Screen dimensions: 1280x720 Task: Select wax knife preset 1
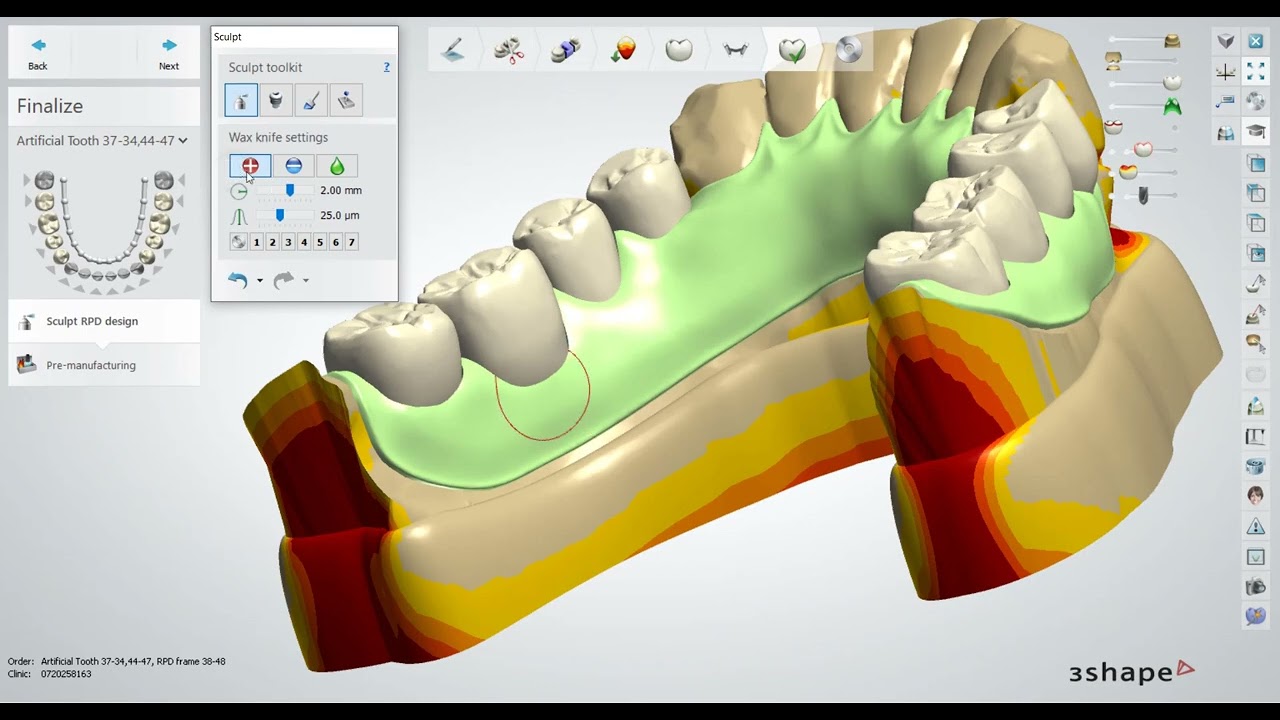click(x=257, y=242)
